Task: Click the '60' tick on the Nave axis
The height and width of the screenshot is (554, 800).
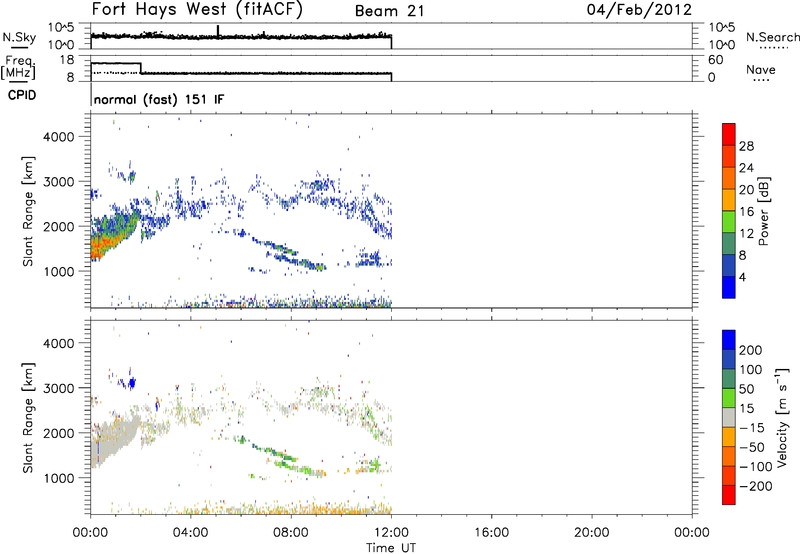Action: (x=715, y=60)
